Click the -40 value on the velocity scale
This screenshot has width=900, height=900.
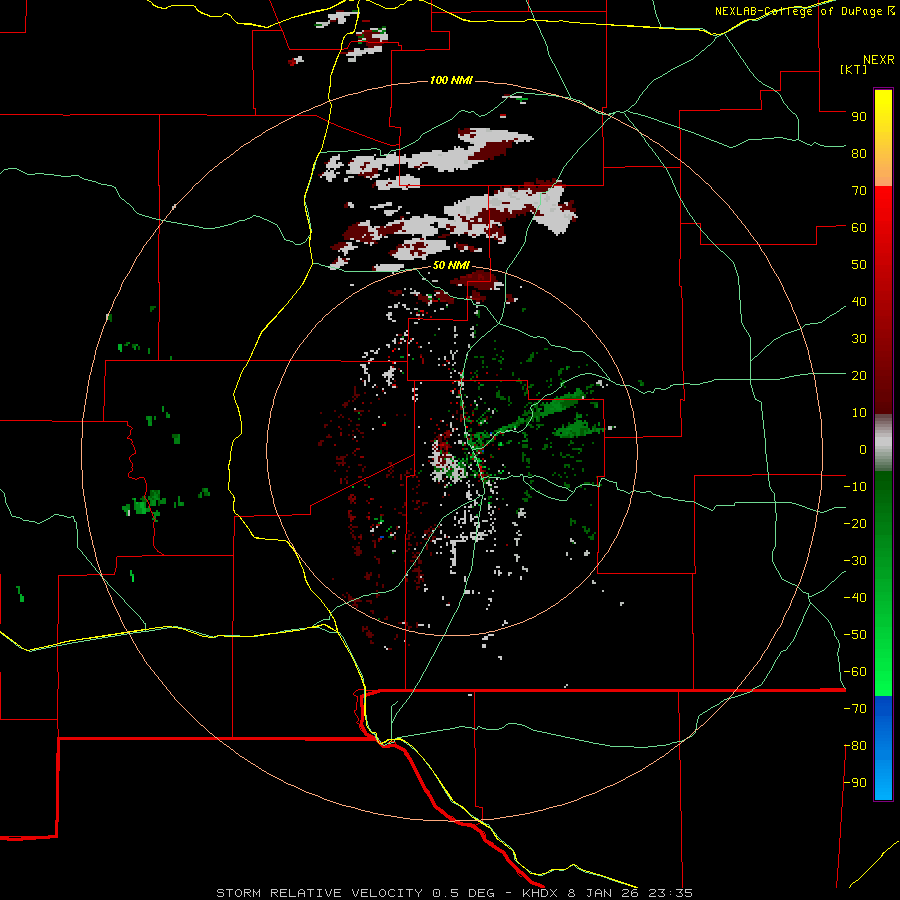click(855, 598)
